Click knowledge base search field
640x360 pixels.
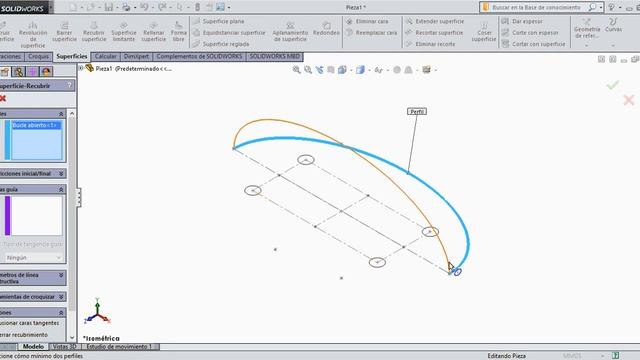click(535, 7)
